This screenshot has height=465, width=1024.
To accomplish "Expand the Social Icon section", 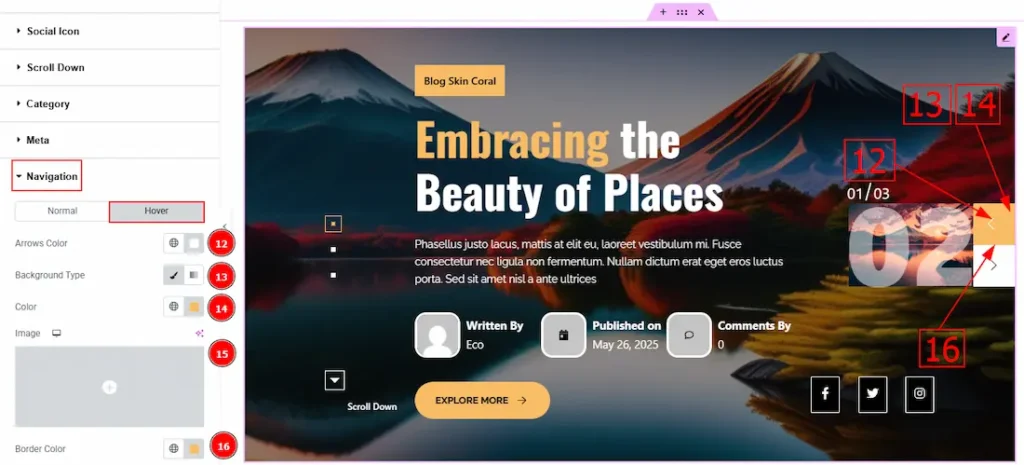I will click(52, 31).
